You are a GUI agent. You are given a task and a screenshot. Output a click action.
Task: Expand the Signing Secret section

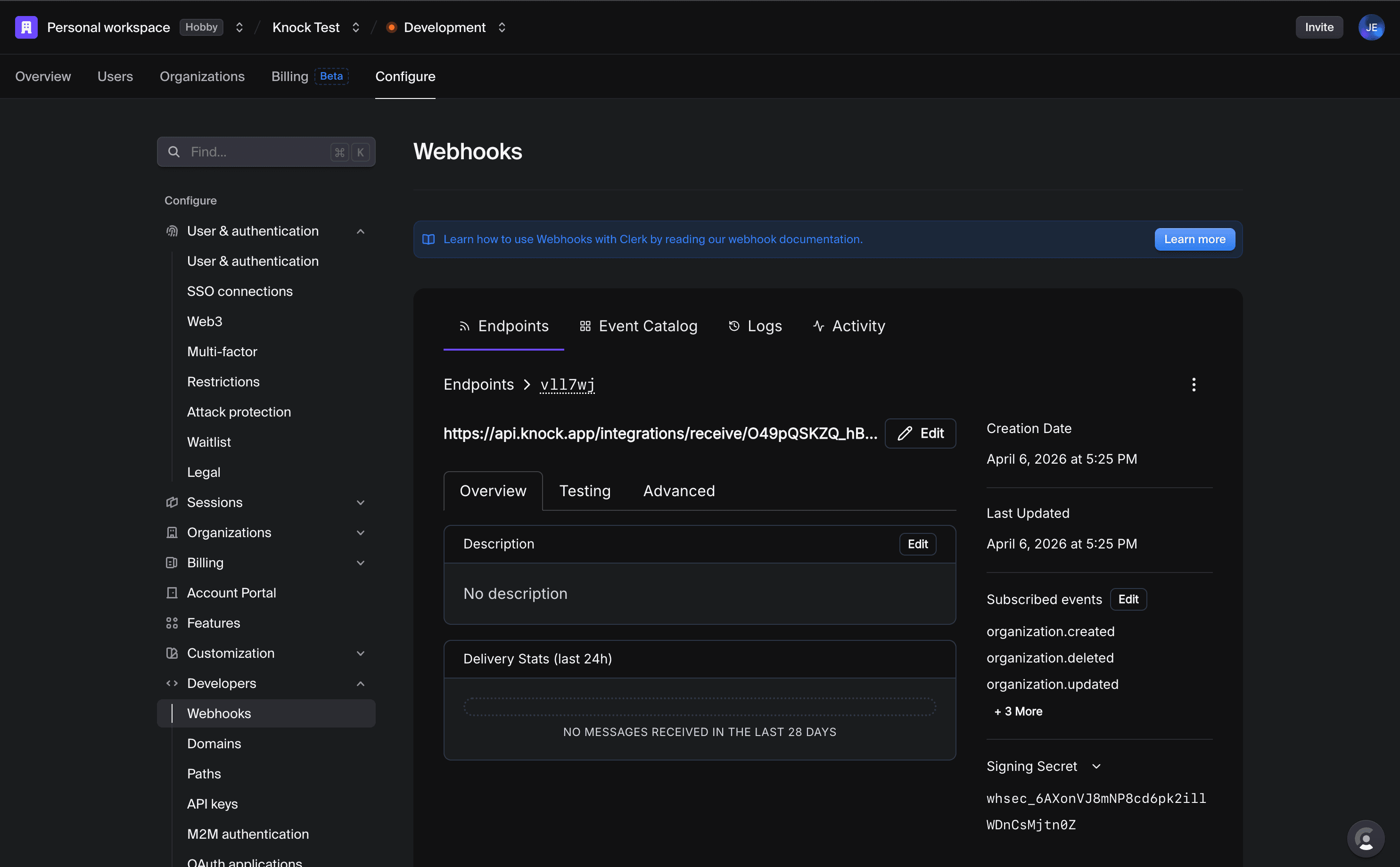[1096, 766]
